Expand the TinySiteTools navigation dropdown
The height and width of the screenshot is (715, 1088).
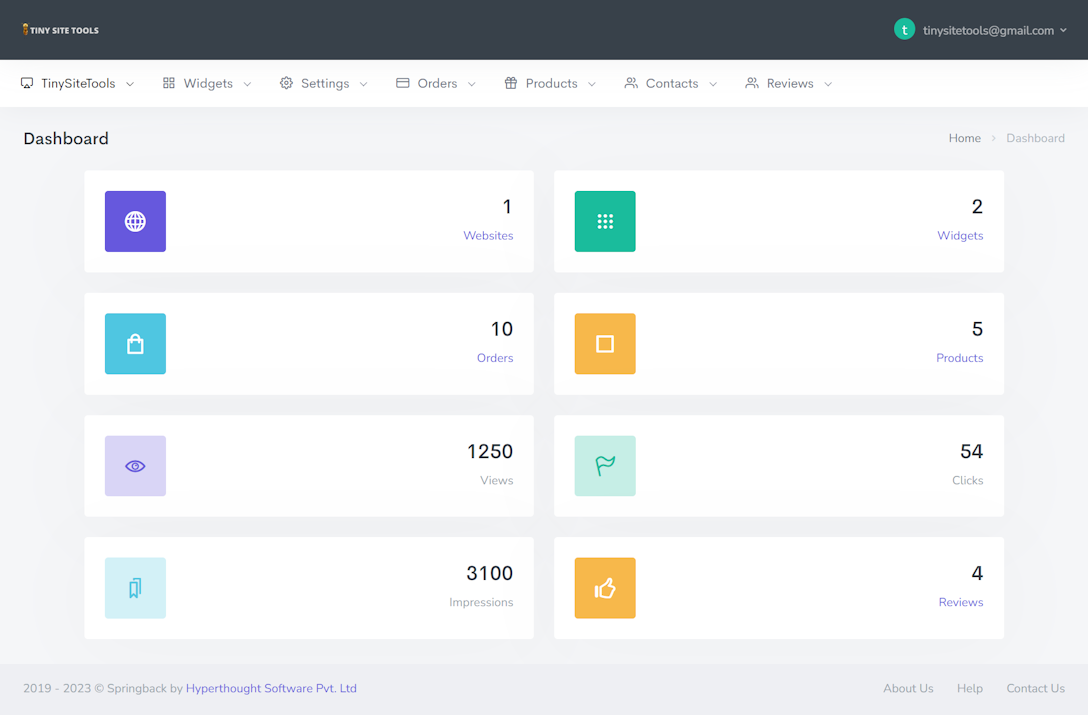(78, 84)
